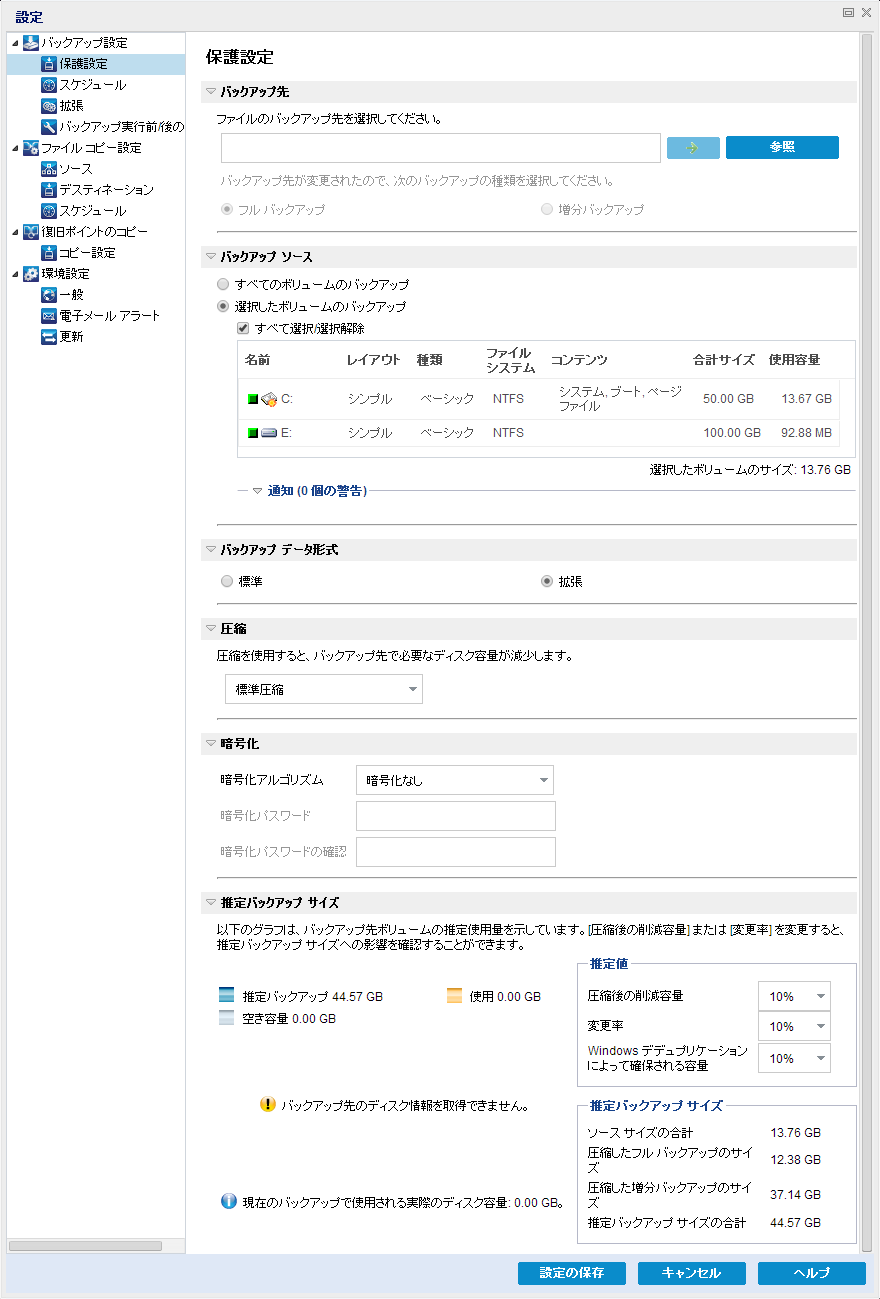Select すべてのボリュームのバックアップ radio button
880x1299 pixels.
pyautogui.click(x=222, y=284)
